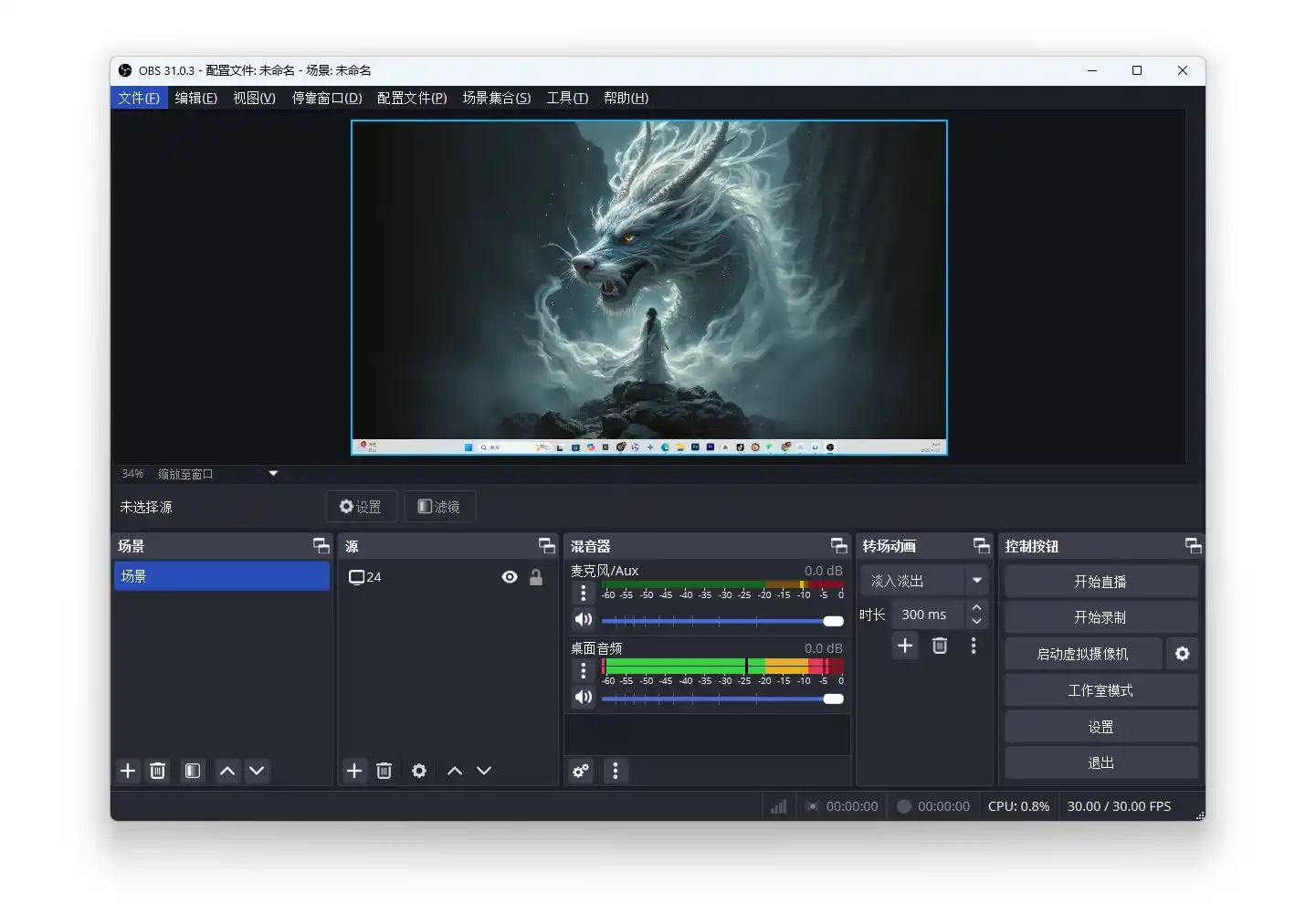The height and width of the screenshot is (904, 1316).
Task: Open scene filters icon in Scenes panel
Action: pos(193,771)
